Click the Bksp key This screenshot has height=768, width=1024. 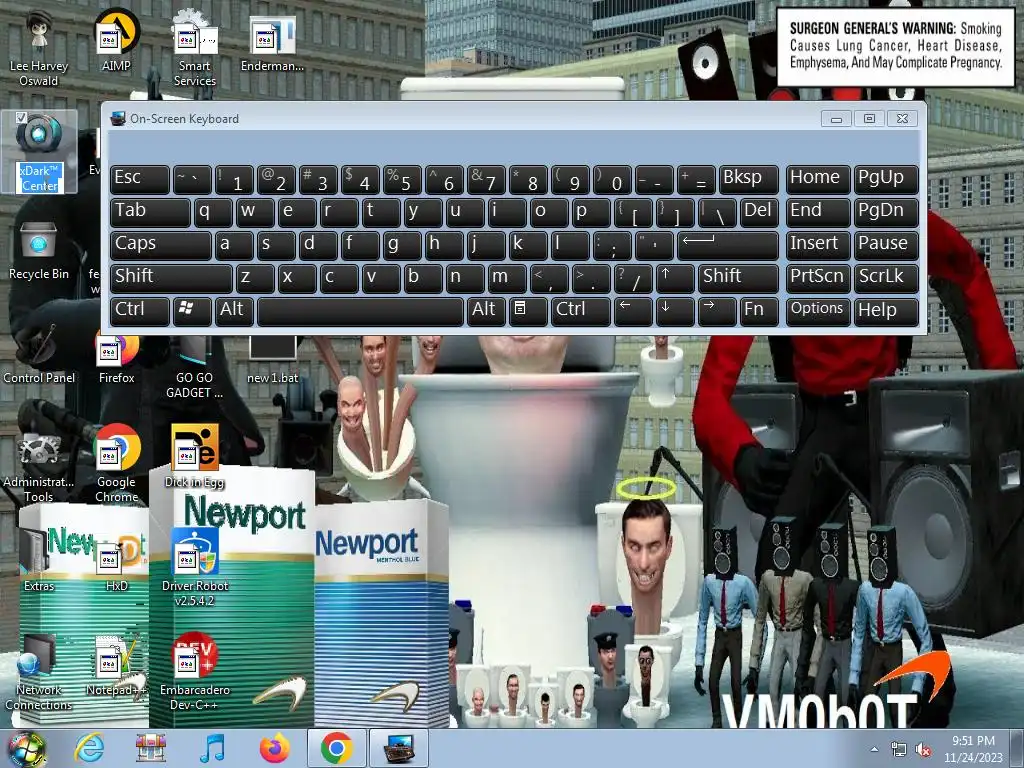click(x=748, y=179)
